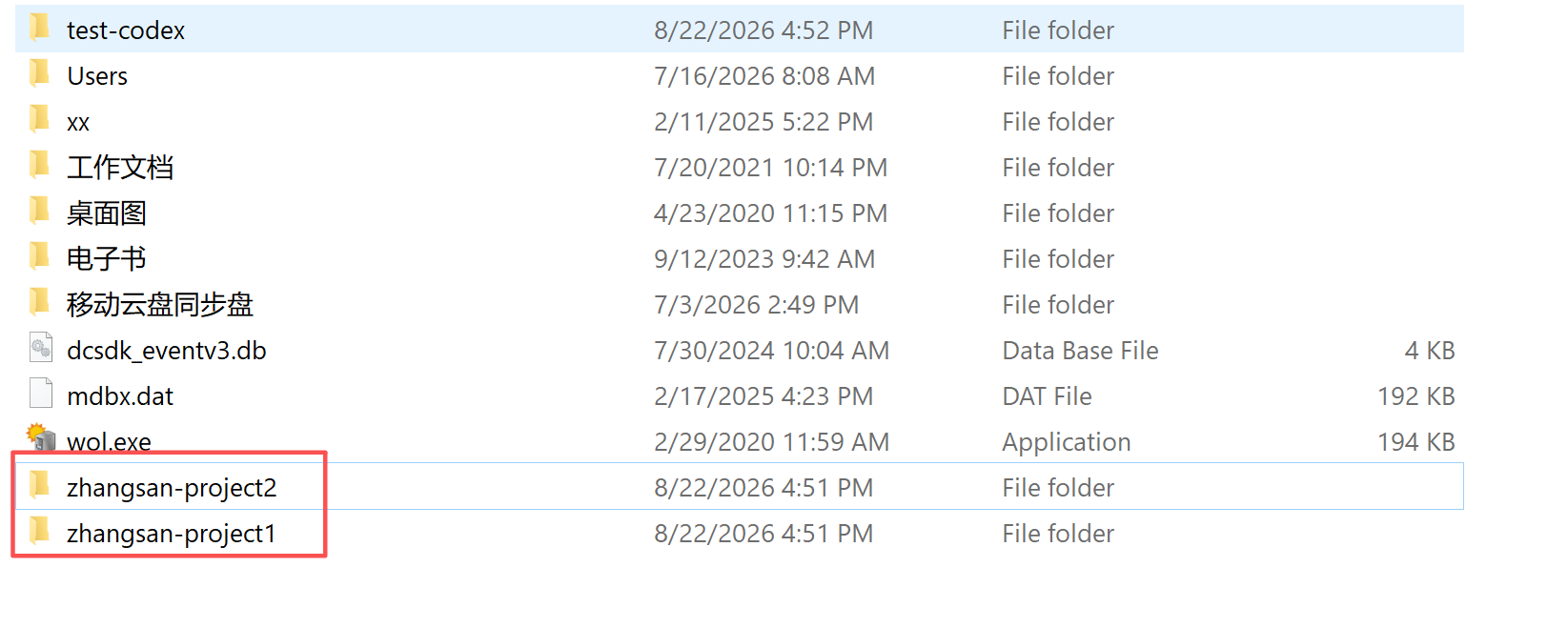This screenshot has height=628, width=1568.
Task: Click the Users folder icon
Action: pyautogui.click(x=40, y=73)
